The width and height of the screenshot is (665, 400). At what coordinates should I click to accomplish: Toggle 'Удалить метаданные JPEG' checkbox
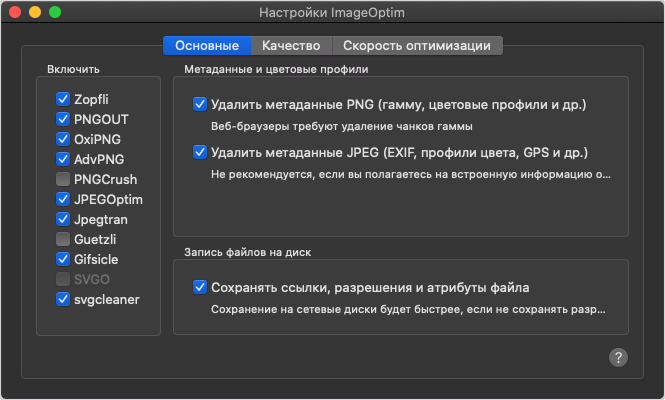[200, 152]
